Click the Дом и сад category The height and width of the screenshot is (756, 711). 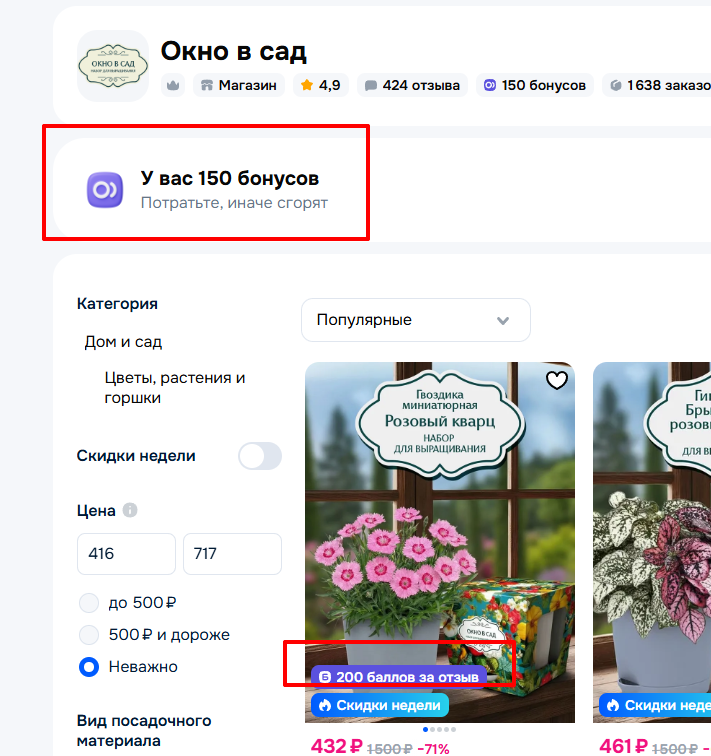click(123, 342)
